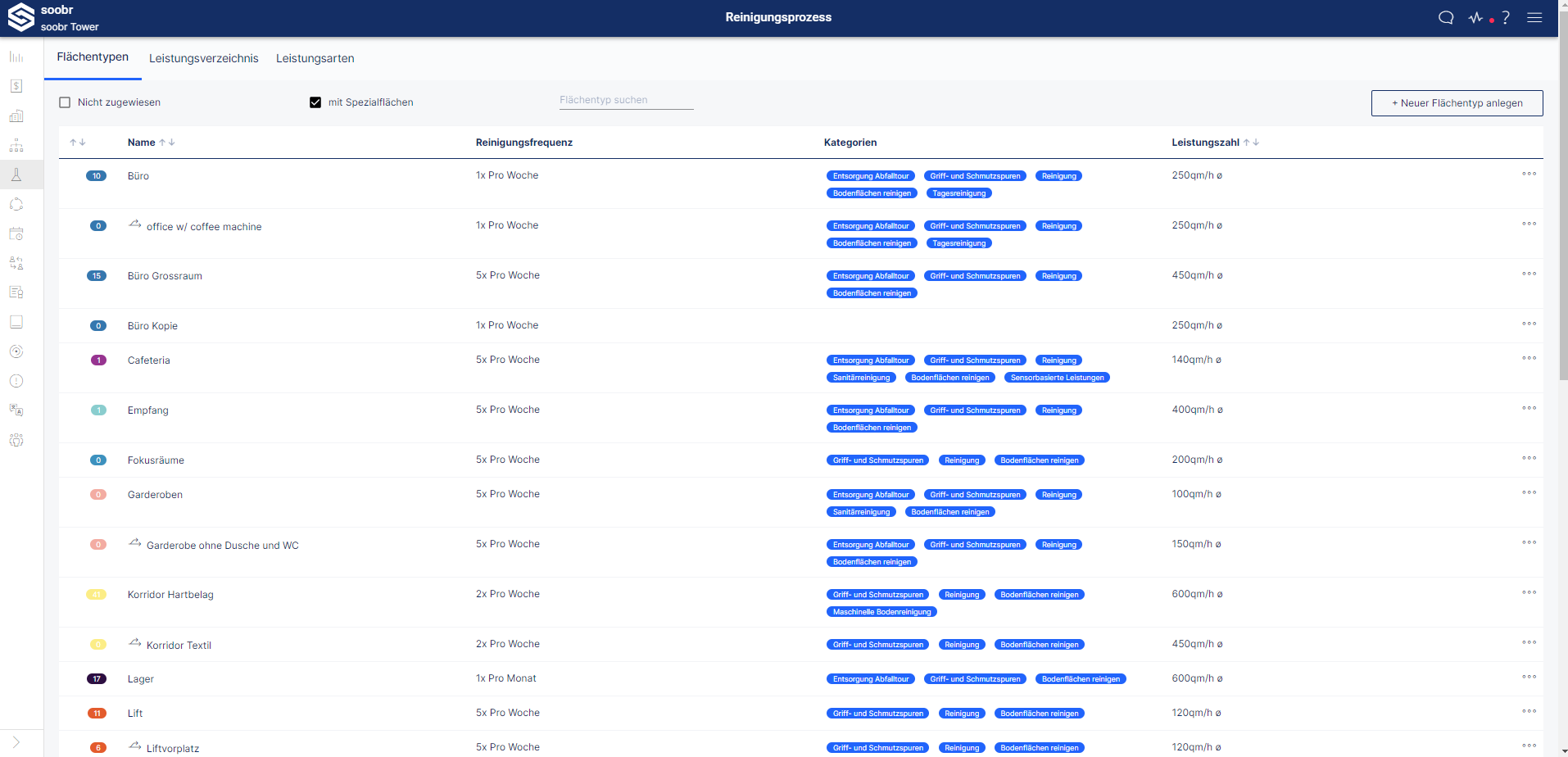Open the organization hierarchy icon in sidebar
The height and width of the screenshot is (757, 1568).
[16, 146]
